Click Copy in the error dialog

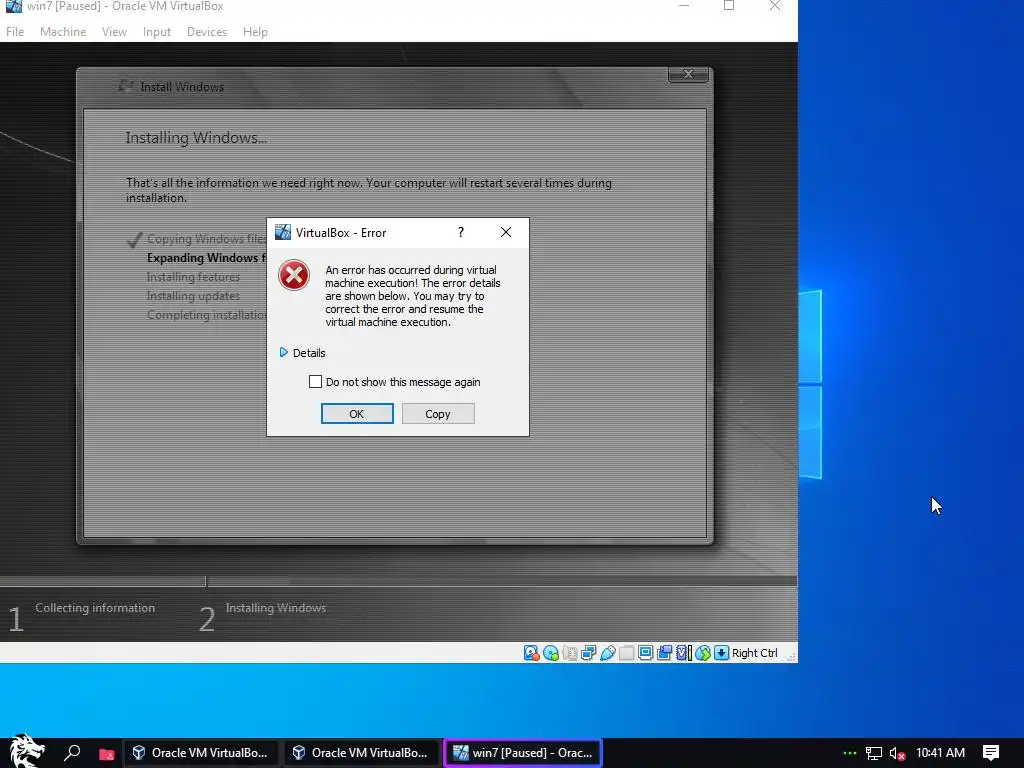pyautogui.click(x=438, y=413)
